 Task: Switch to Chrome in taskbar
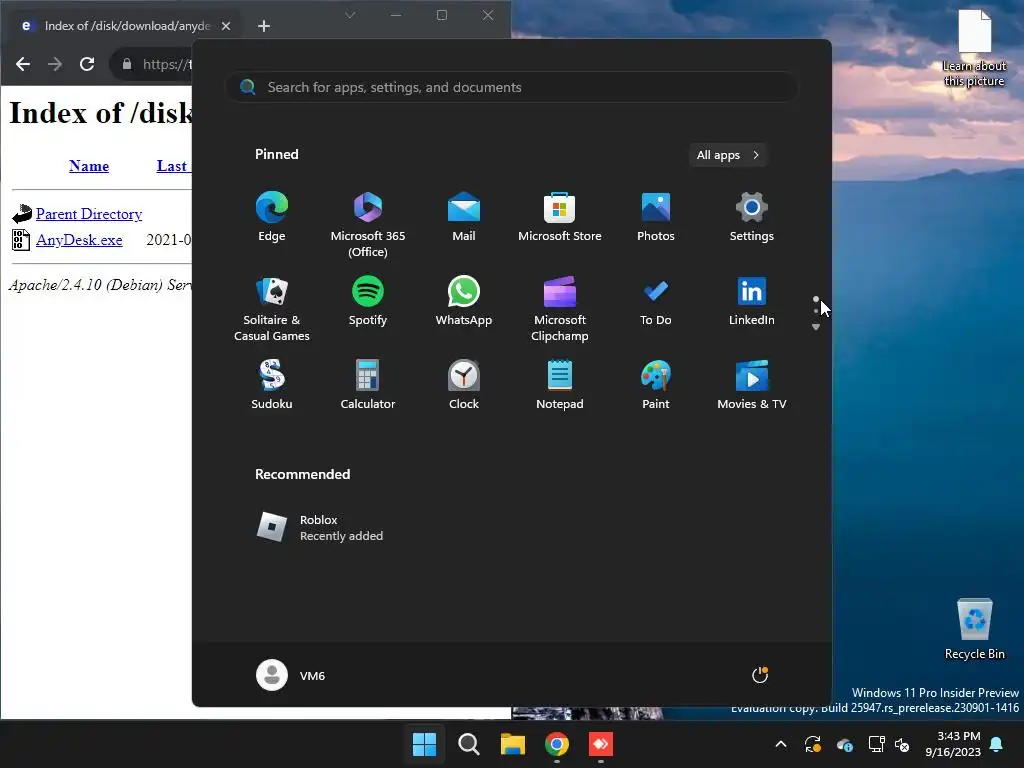(556, 744)
